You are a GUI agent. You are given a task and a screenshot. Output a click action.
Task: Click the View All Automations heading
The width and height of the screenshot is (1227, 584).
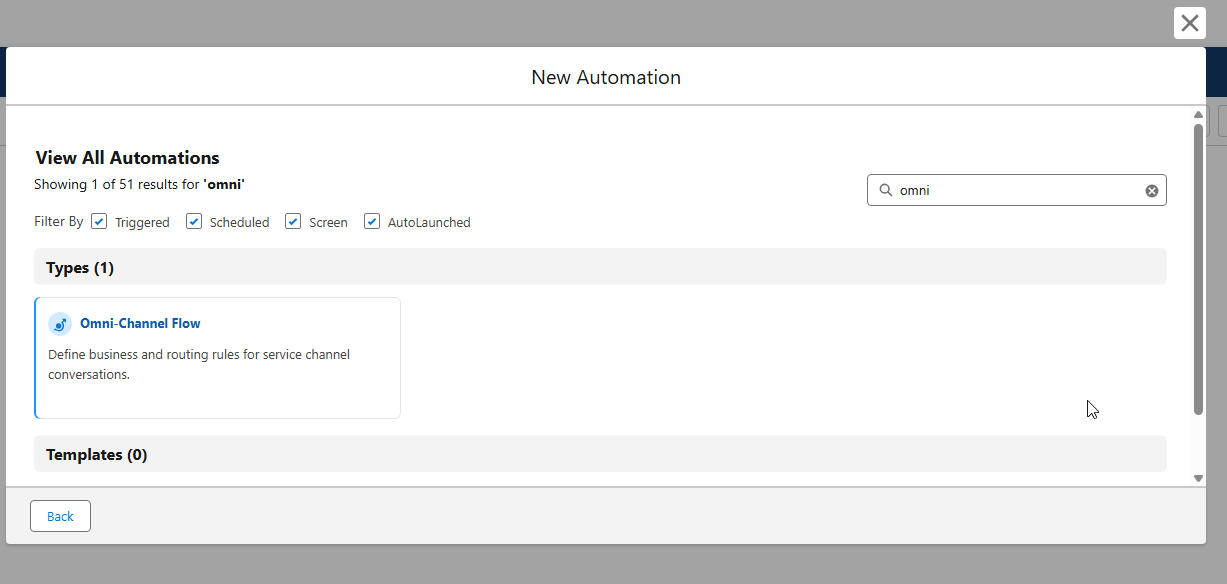click(127, 158)
